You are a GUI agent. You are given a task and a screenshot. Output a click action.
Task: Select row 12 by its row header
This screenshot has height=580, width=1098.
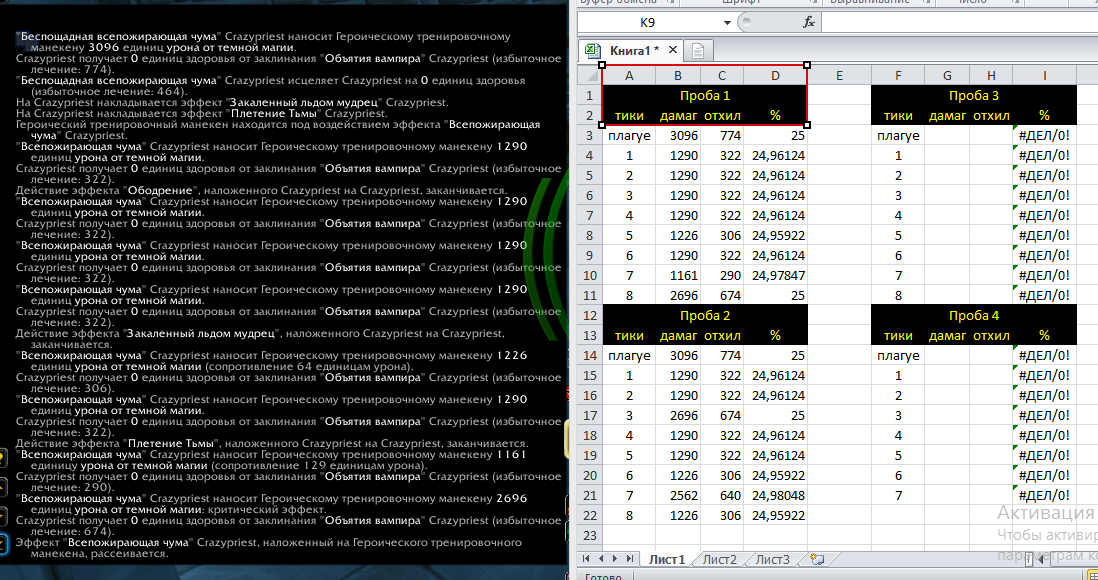590,315
